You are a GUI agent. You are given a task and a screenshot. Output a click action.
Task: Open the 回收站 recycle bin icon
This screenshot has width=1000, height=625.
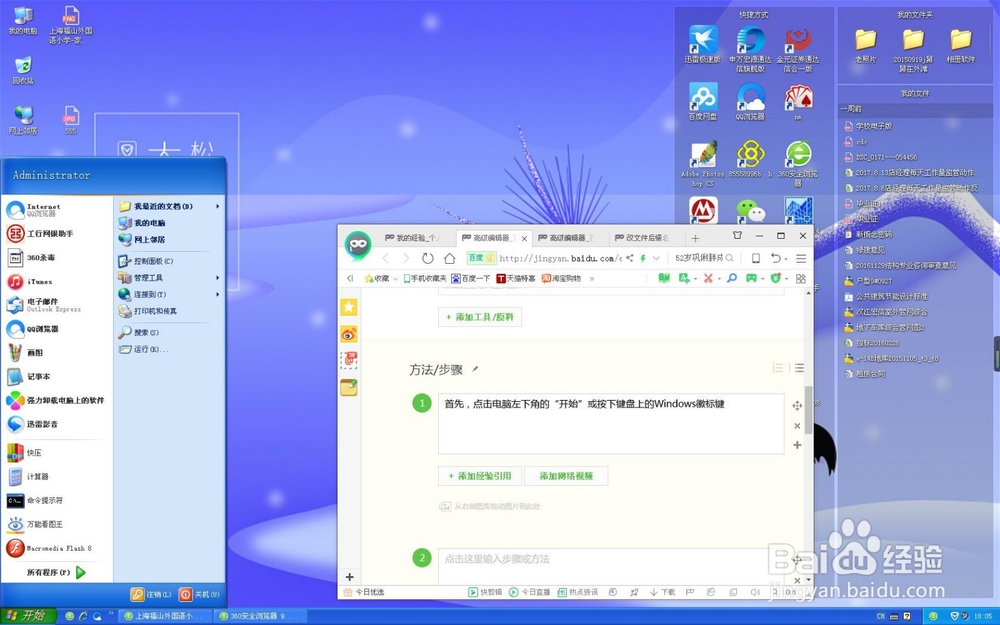[x=23, y=70]
